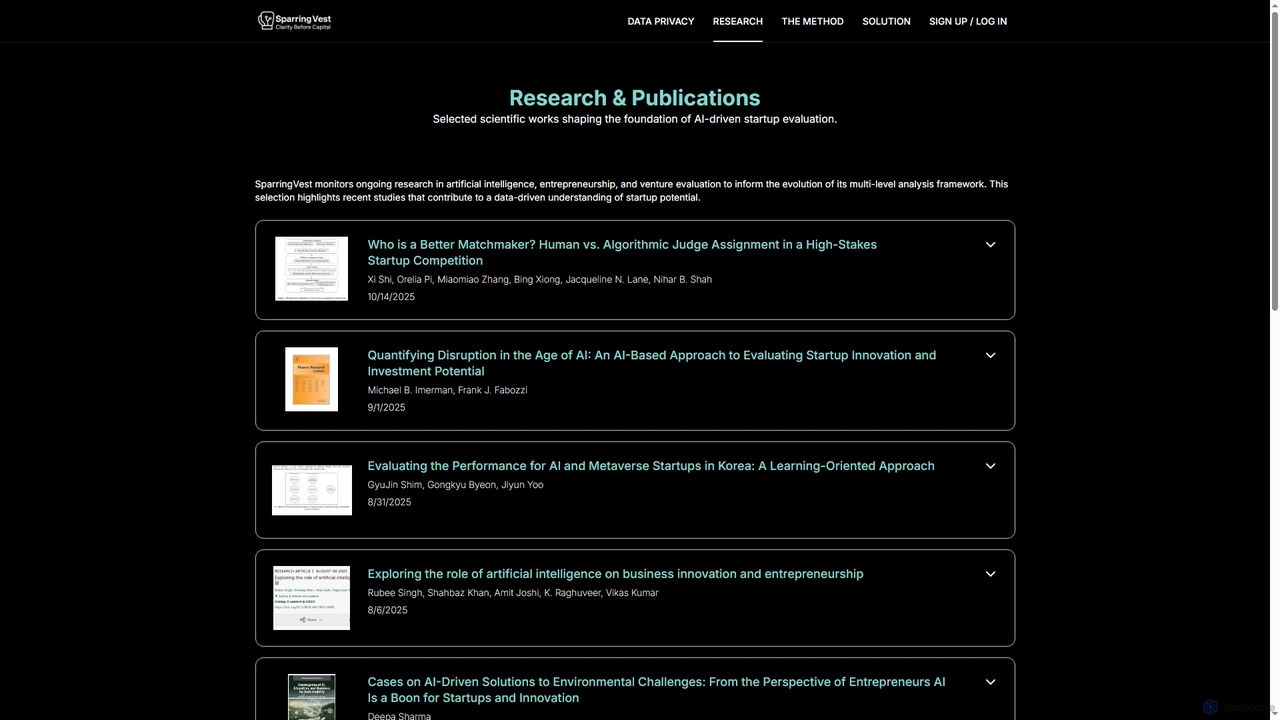Click author name Deepa Sharma
The width and height of the screenshot is (1280, 720).
[399, 716]
